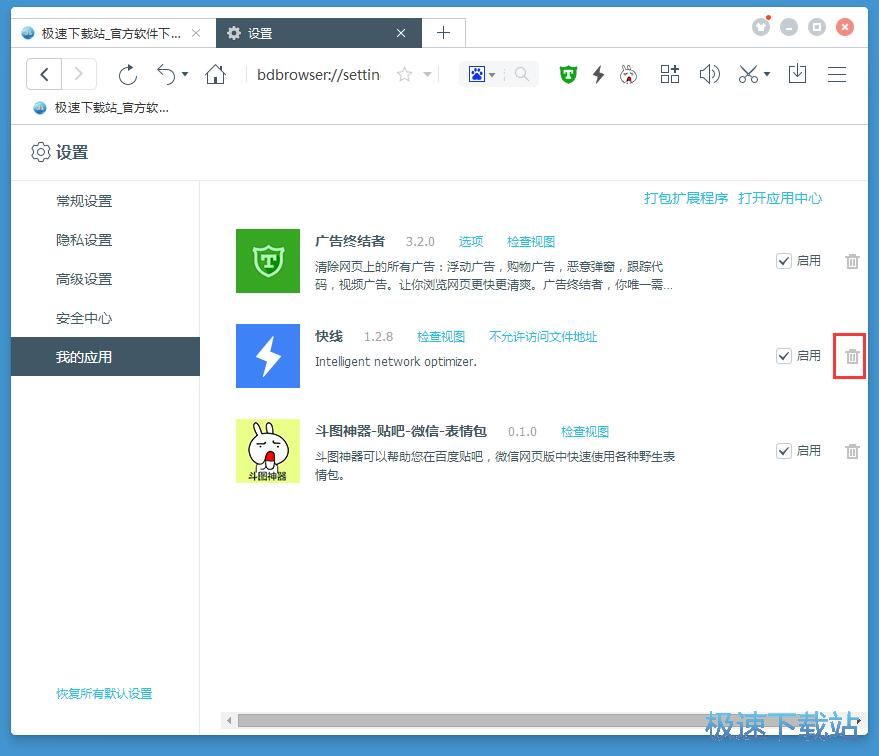
Task: Expand the address bar history dropdown
Action: [427, 74]
